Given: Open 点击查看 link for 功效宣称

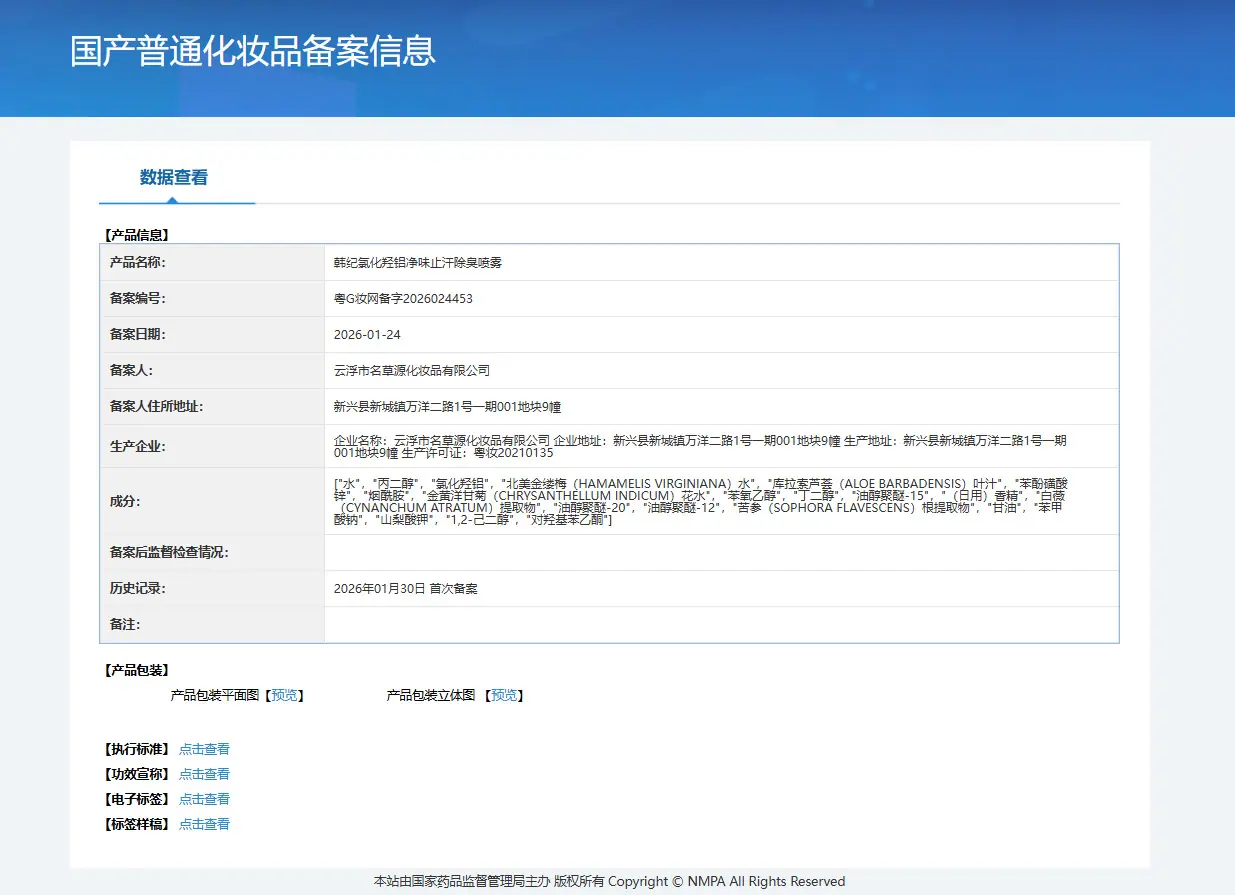Looking at the screenshot, I should point(204,774).
